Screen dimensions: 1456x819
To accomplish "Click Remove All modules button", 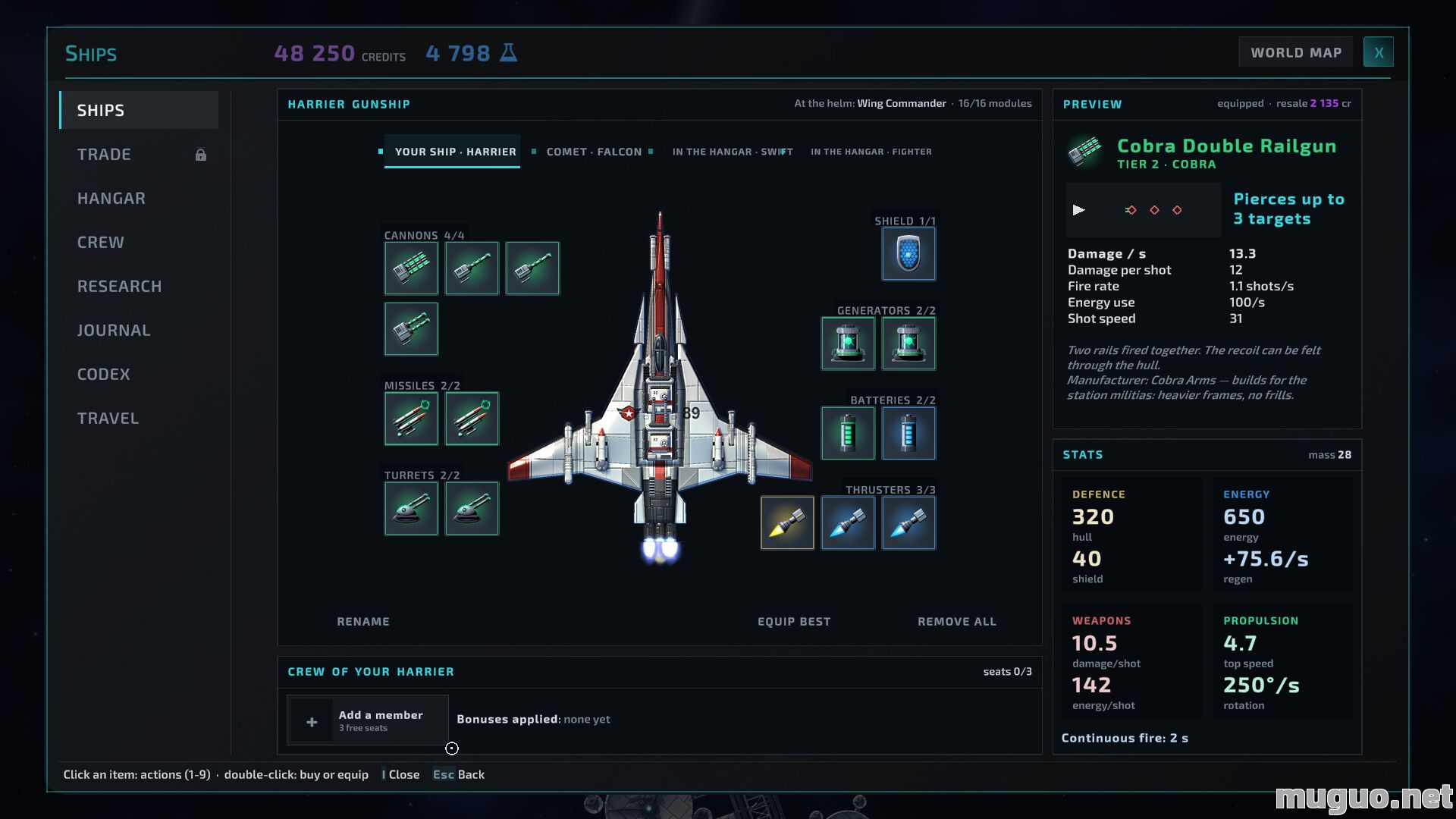I will 957,622.
